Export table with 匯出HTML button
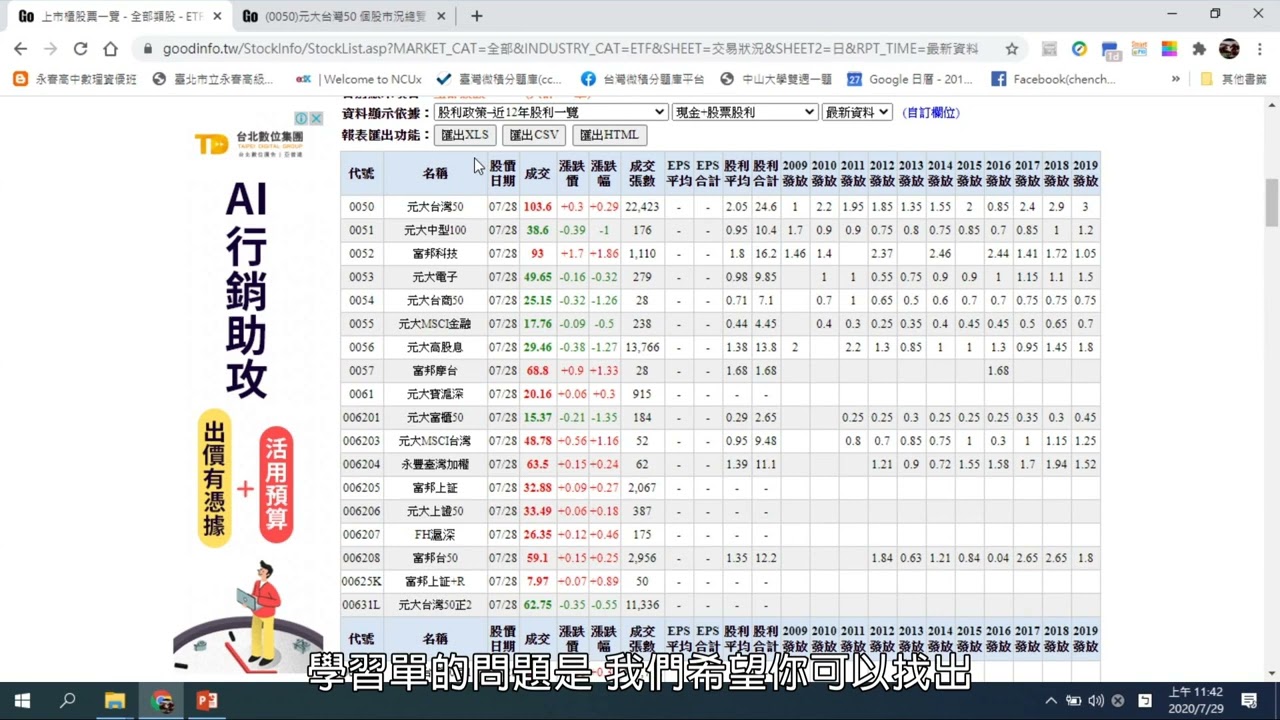This screenshot has width=1280, height=720. (x=609, y=135)
